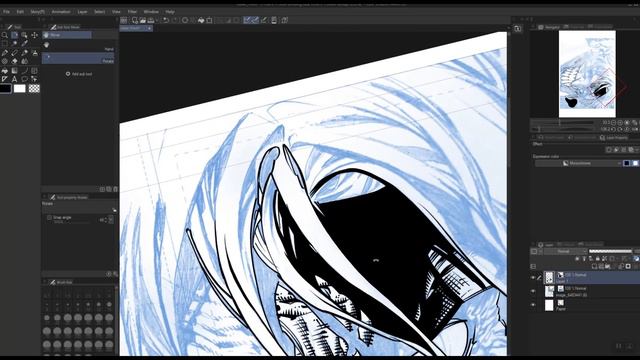Image resolution: width=640 pixels, height=360 pixels.
Task: Open the Navigator panel menu
Action: pyautogui.click(x=533, y=27)
